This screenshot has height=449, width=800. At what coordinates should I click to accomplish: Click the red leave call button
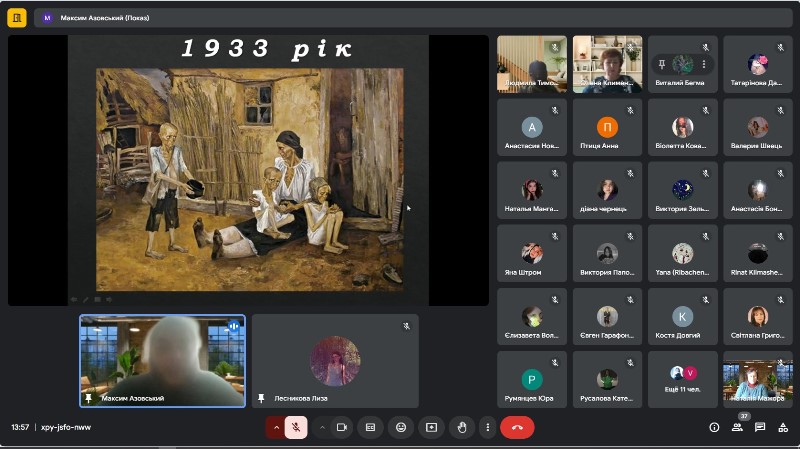click(517, 428)
